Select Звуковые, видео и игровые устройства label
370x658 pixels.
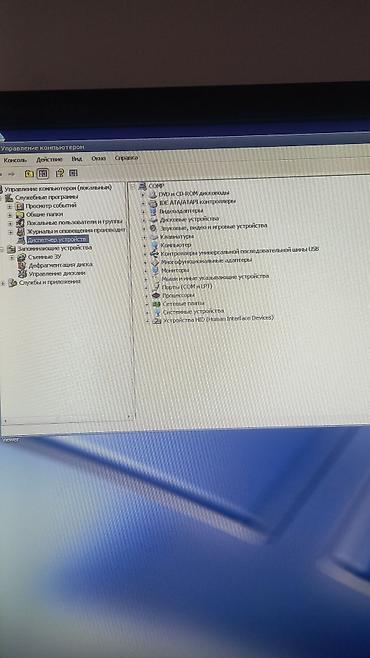click(x=214, y=227)
